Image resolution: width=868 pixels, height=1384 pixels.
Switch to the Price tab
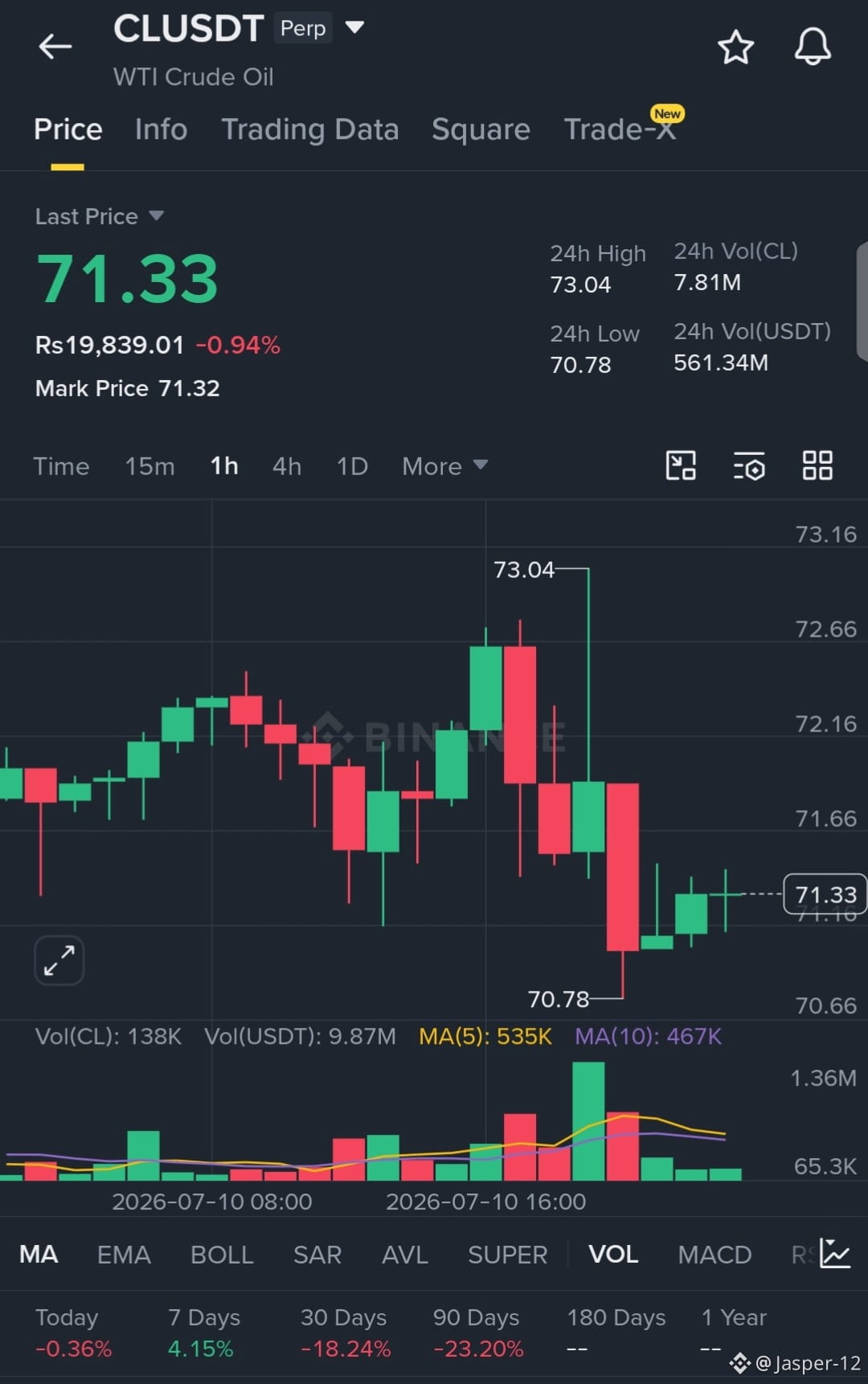[x=68, y=129]
